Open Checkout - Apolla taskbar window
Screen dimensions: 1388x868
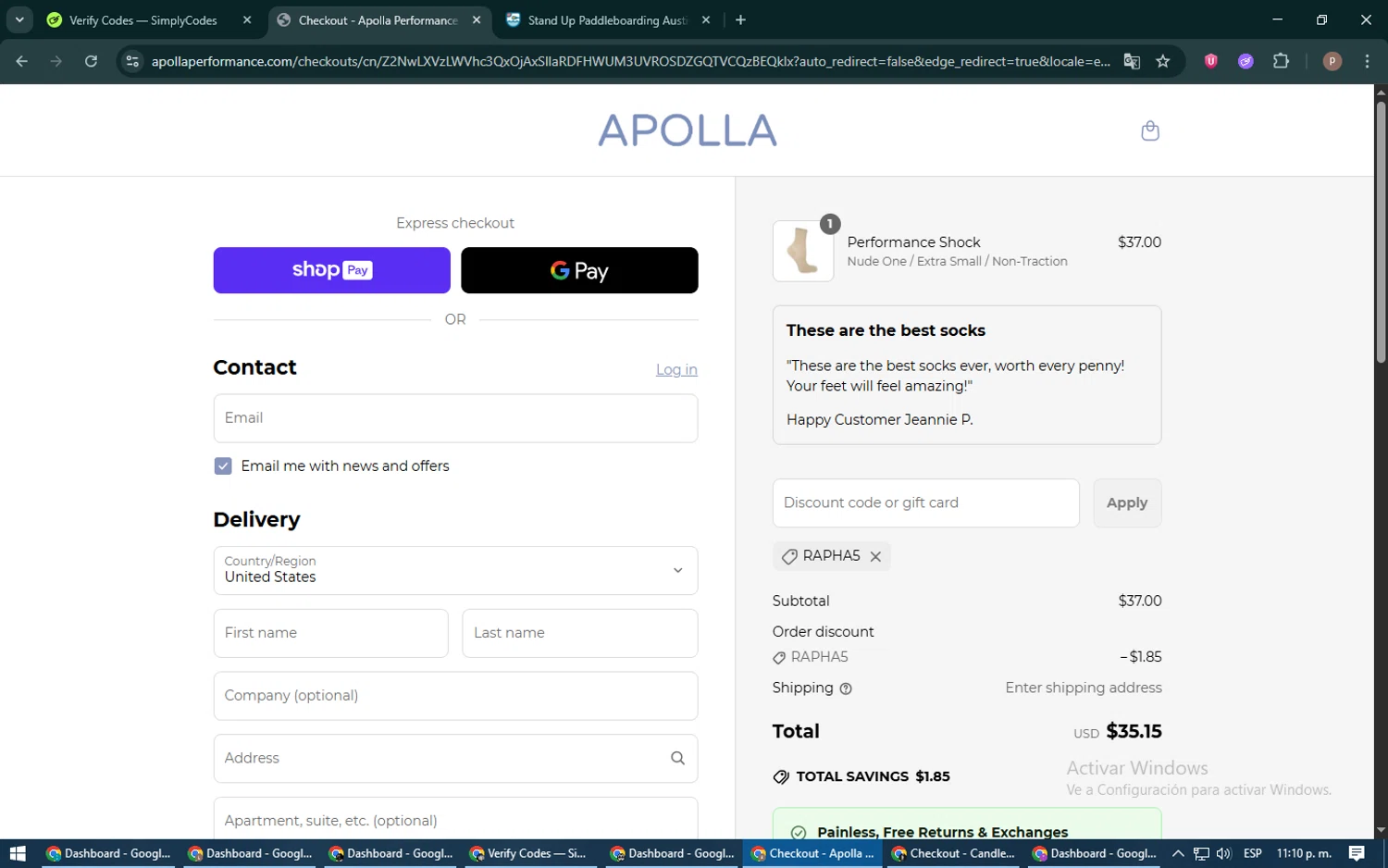(x=812, y=853)
